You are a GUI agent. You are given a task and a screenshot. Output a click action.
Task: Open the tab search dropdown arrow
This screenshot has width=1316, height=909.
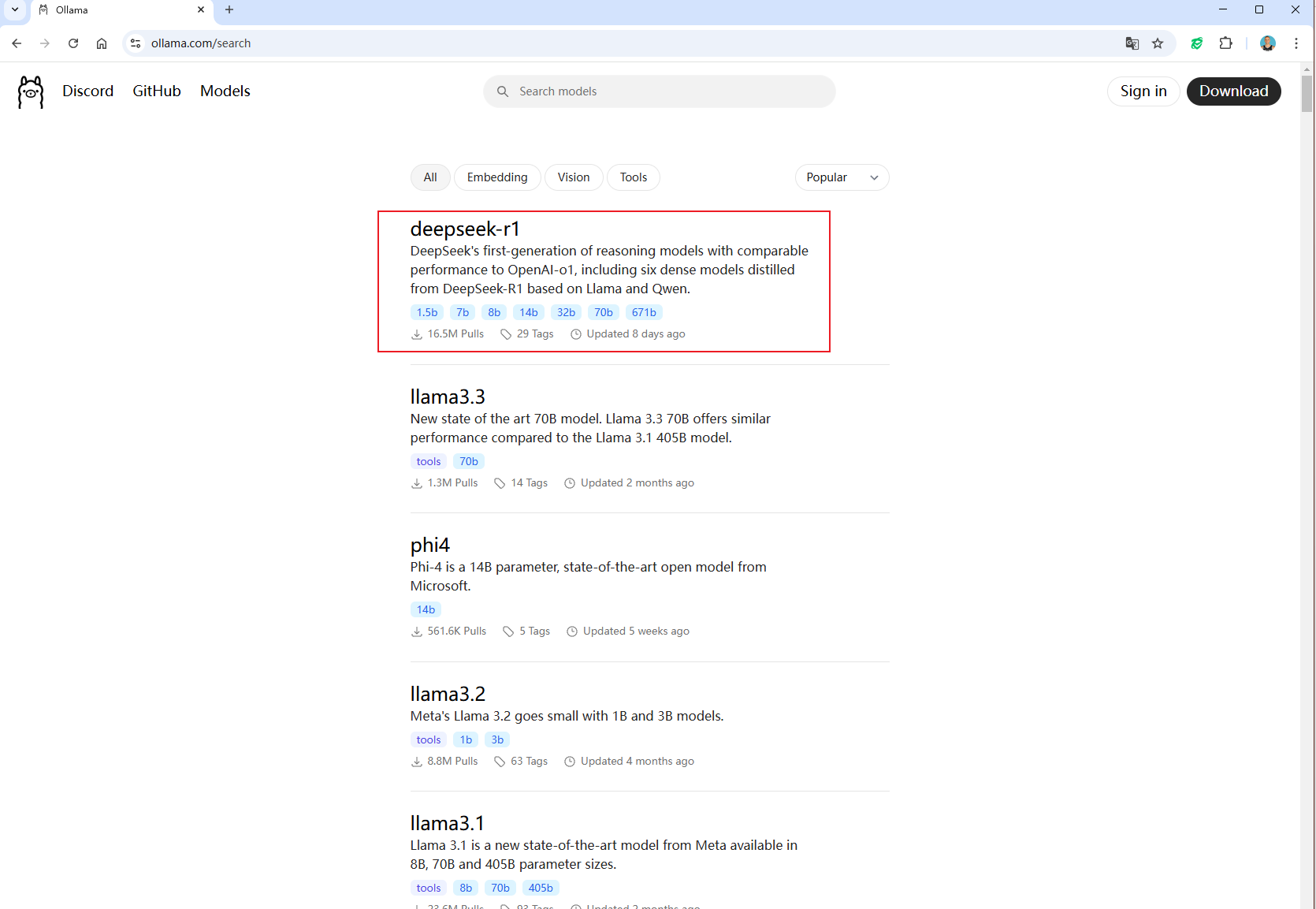15,9
